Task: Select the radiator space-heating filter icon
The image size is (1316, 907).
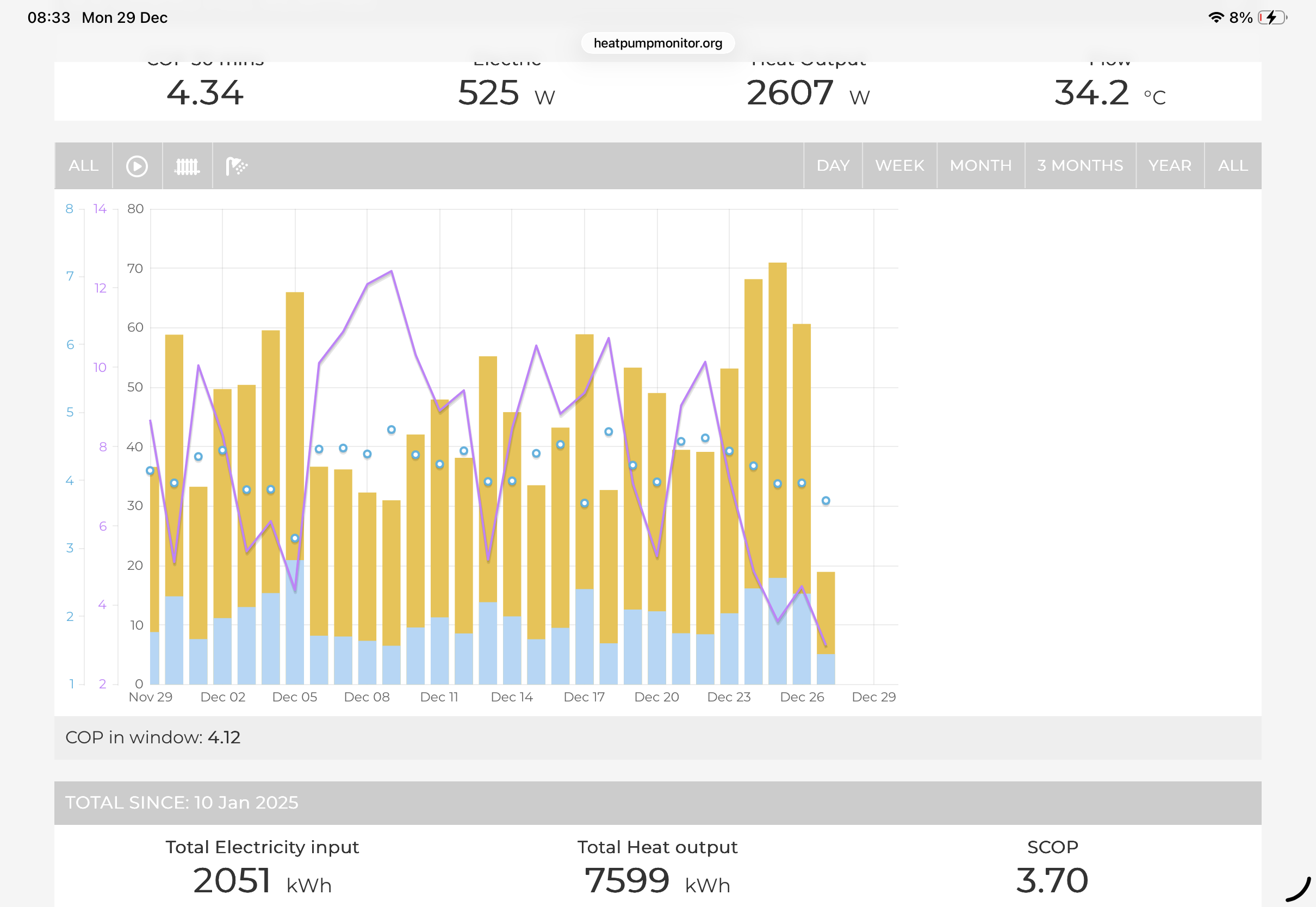Action: 187,166
